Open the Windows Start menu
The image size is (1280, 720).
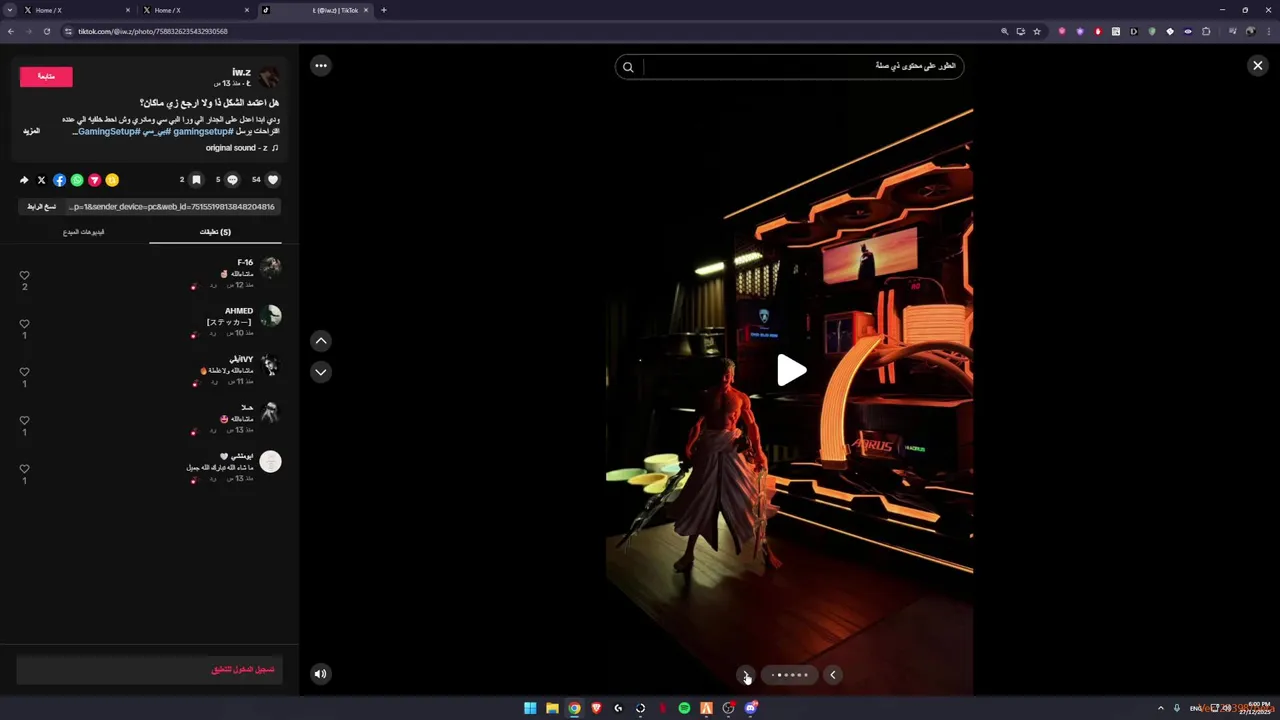pos(530,708)
